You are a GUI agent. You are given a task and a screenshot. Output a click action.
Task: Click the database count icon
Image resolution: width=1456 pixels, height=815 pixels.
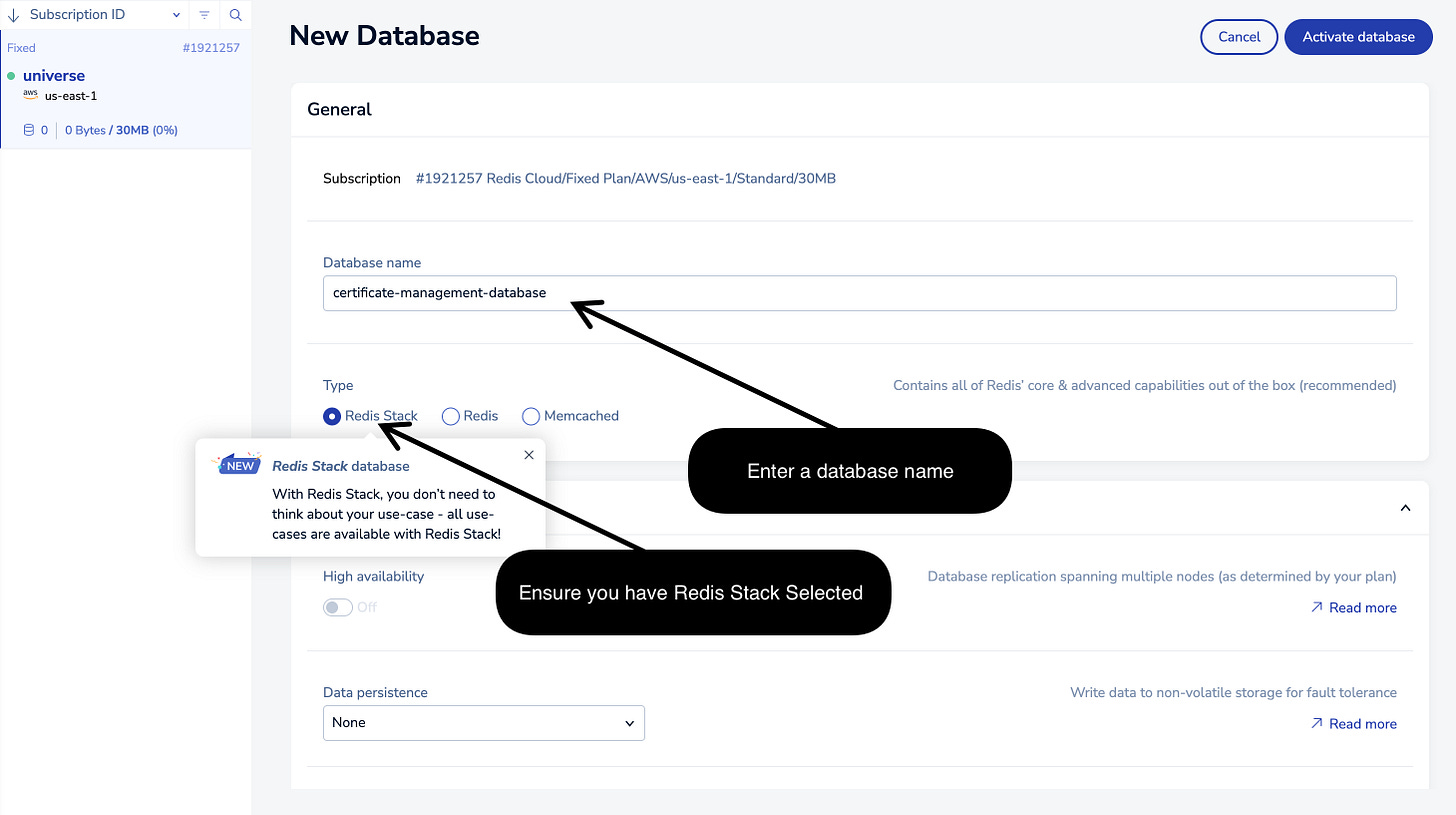click(x=28, y=130)
